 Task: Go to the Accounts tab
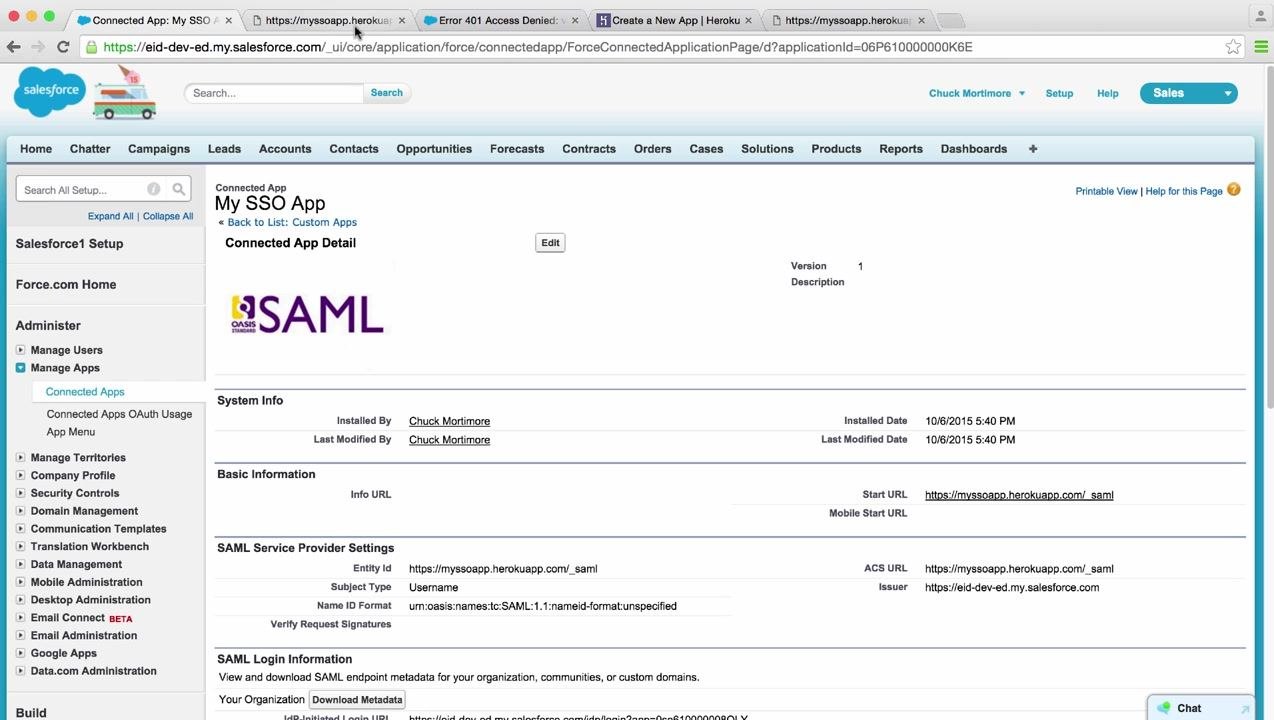tap(285, 149)
